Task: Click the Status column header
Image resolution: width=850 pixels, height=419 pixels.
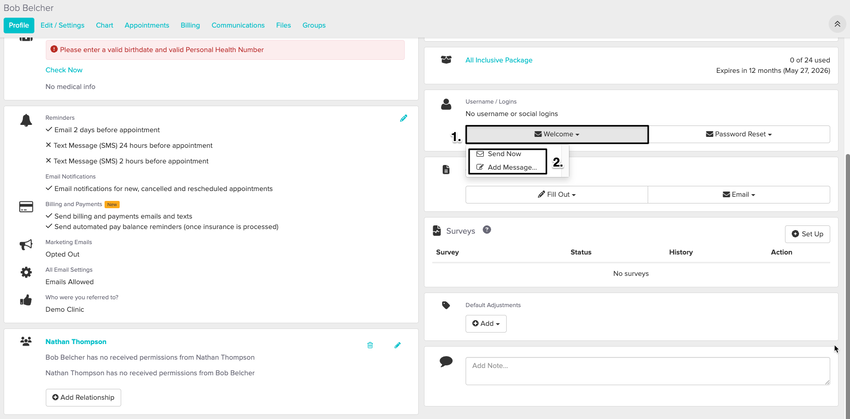Action: coord(581,253)
